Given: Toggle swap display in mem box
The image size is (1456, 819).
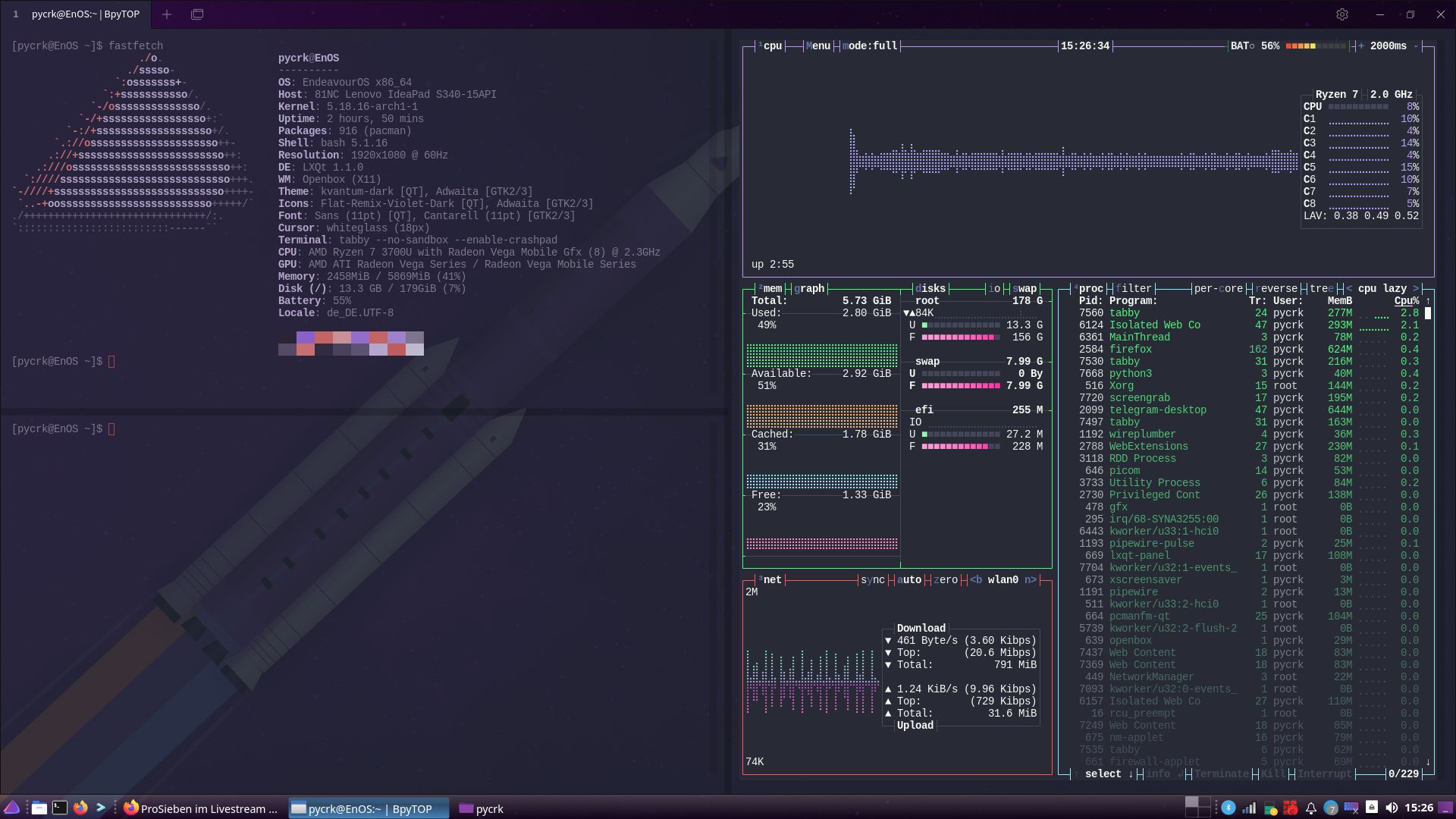Looking at the screenshot, I should tap(1025, 289).
